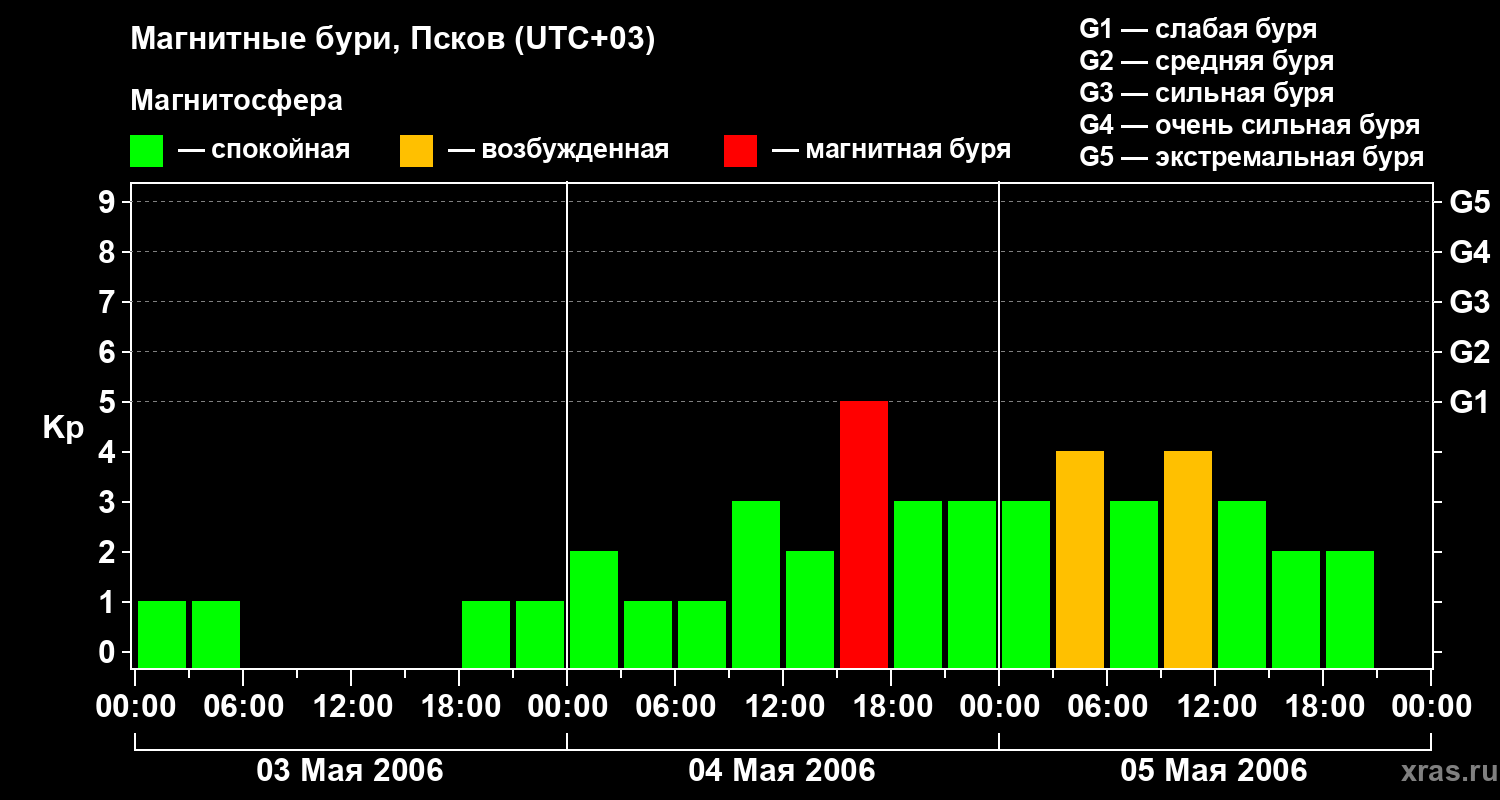
Task: Click the '03 Мая 2006' date label
Action: point(350,771)
